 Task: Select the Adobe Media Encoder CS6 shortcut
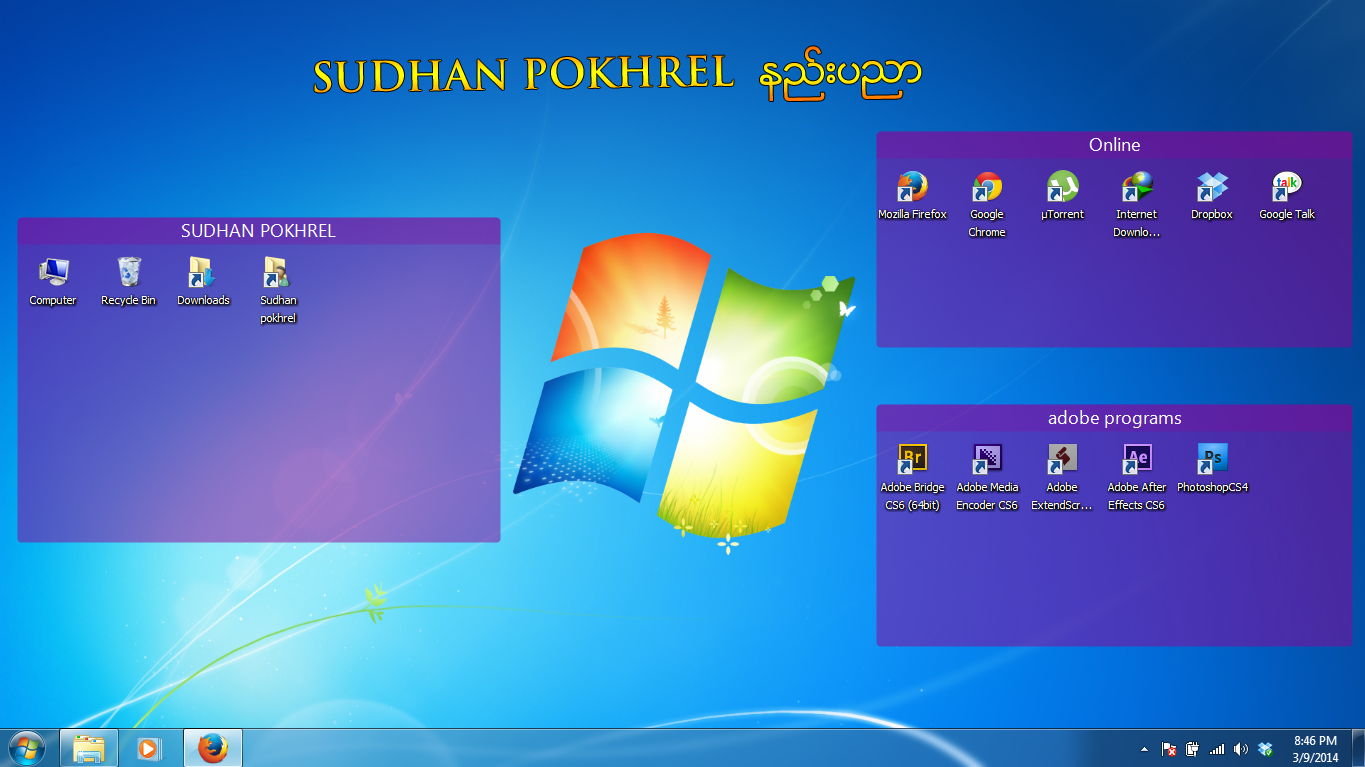987,477
